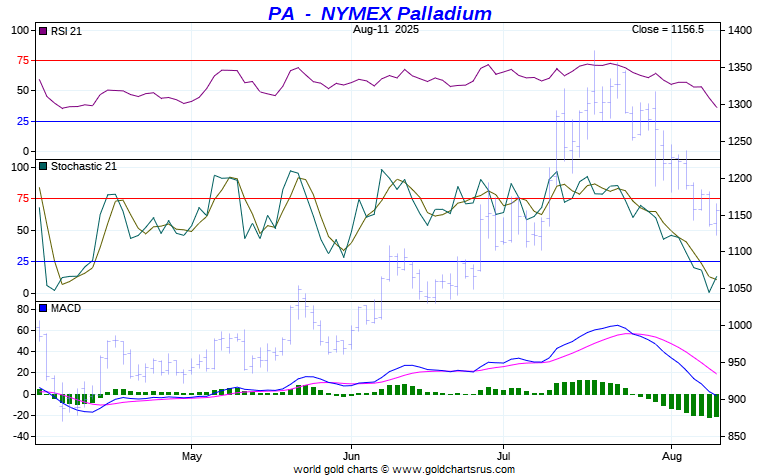Screen dimensions: 760x475
Task: Click the RSI axis label 100
Action: point(20,30)
